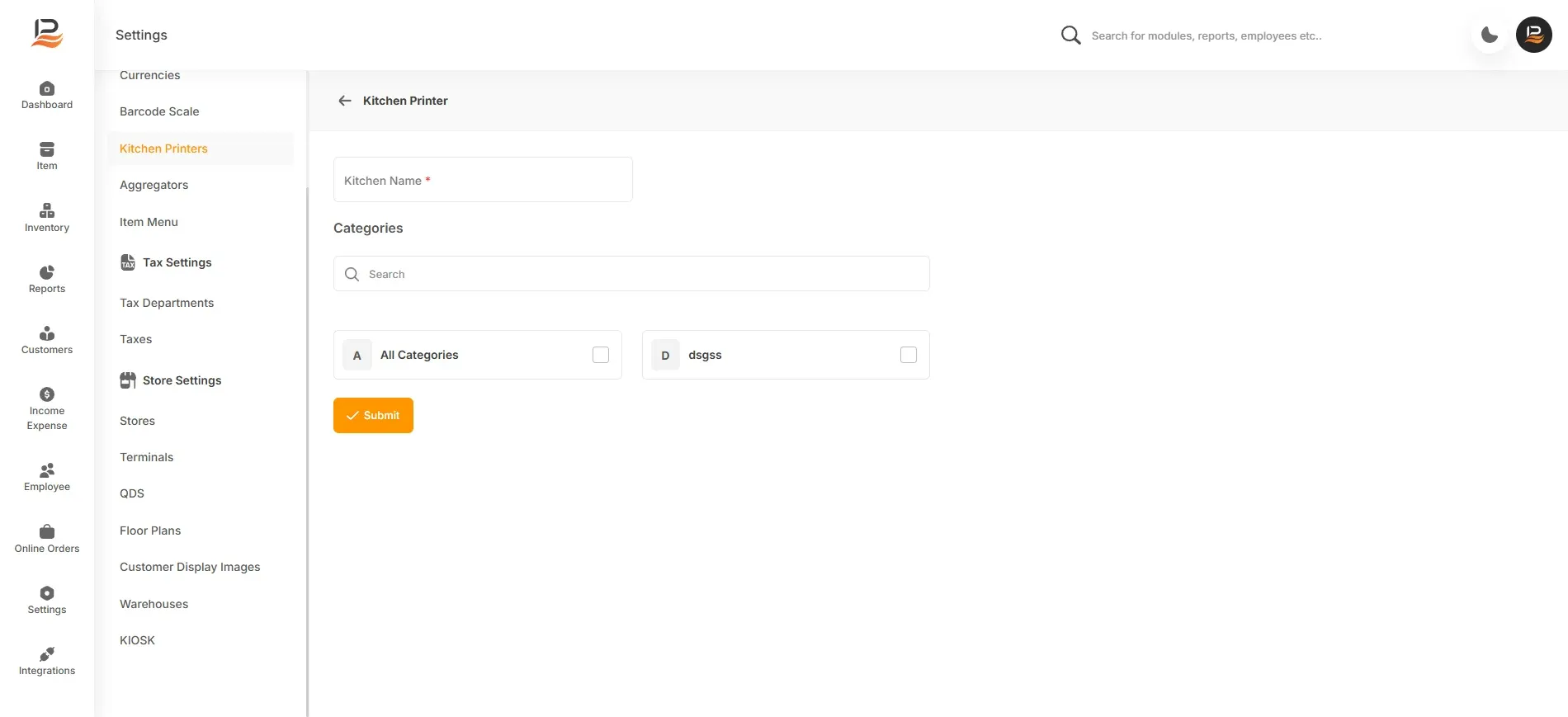Image resolution: width=1568 pixels, height=717 pixels.
Task: Check the All Categories checkbox
Action: (601, 355)
